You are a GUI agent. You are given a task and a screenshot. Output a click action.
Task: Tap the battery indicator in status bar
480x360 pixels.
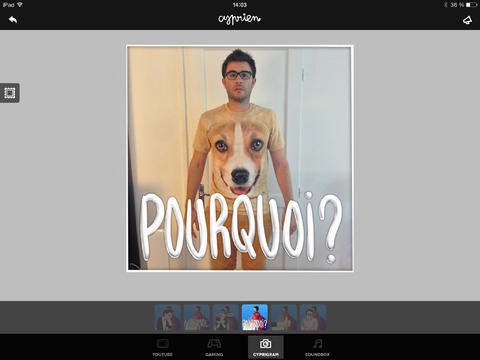click(x=472, y=5)
